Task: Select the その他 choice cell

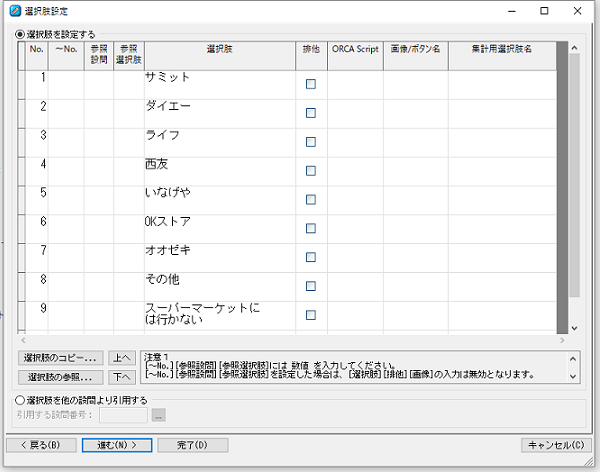Action: click(x=220, y=287)
